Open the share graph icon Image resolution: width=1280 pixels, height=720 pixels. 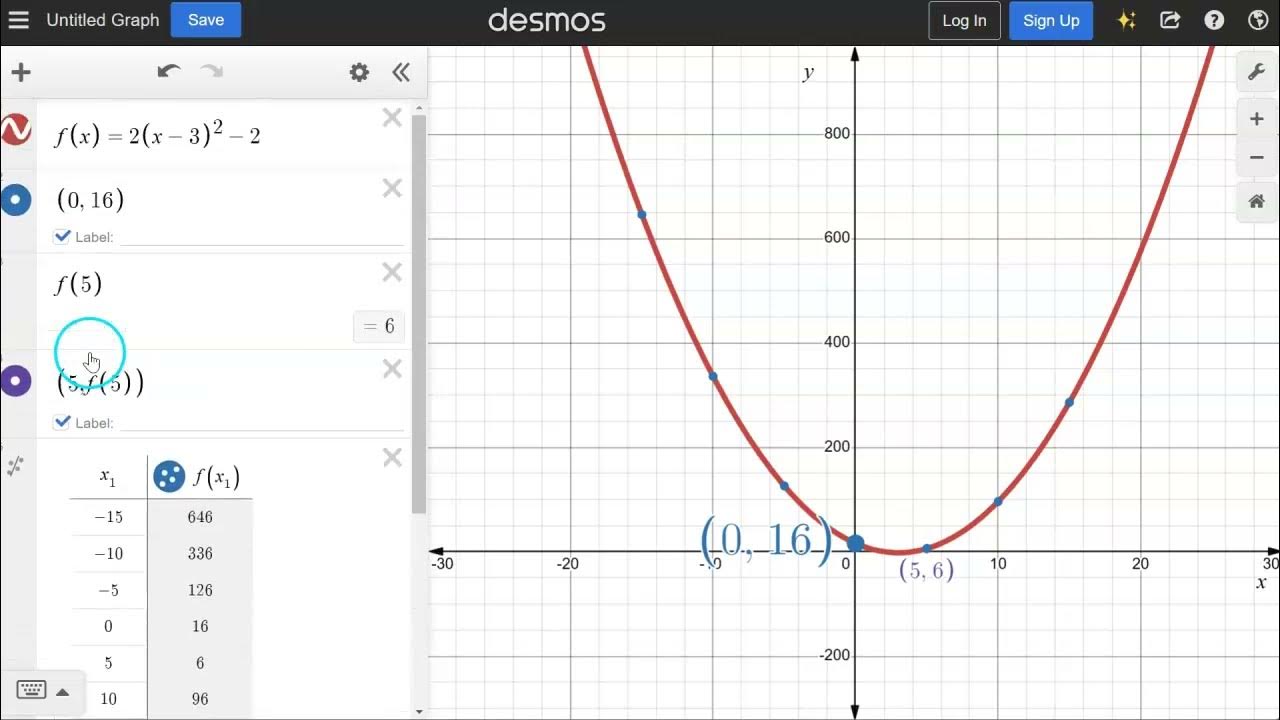1170,20
